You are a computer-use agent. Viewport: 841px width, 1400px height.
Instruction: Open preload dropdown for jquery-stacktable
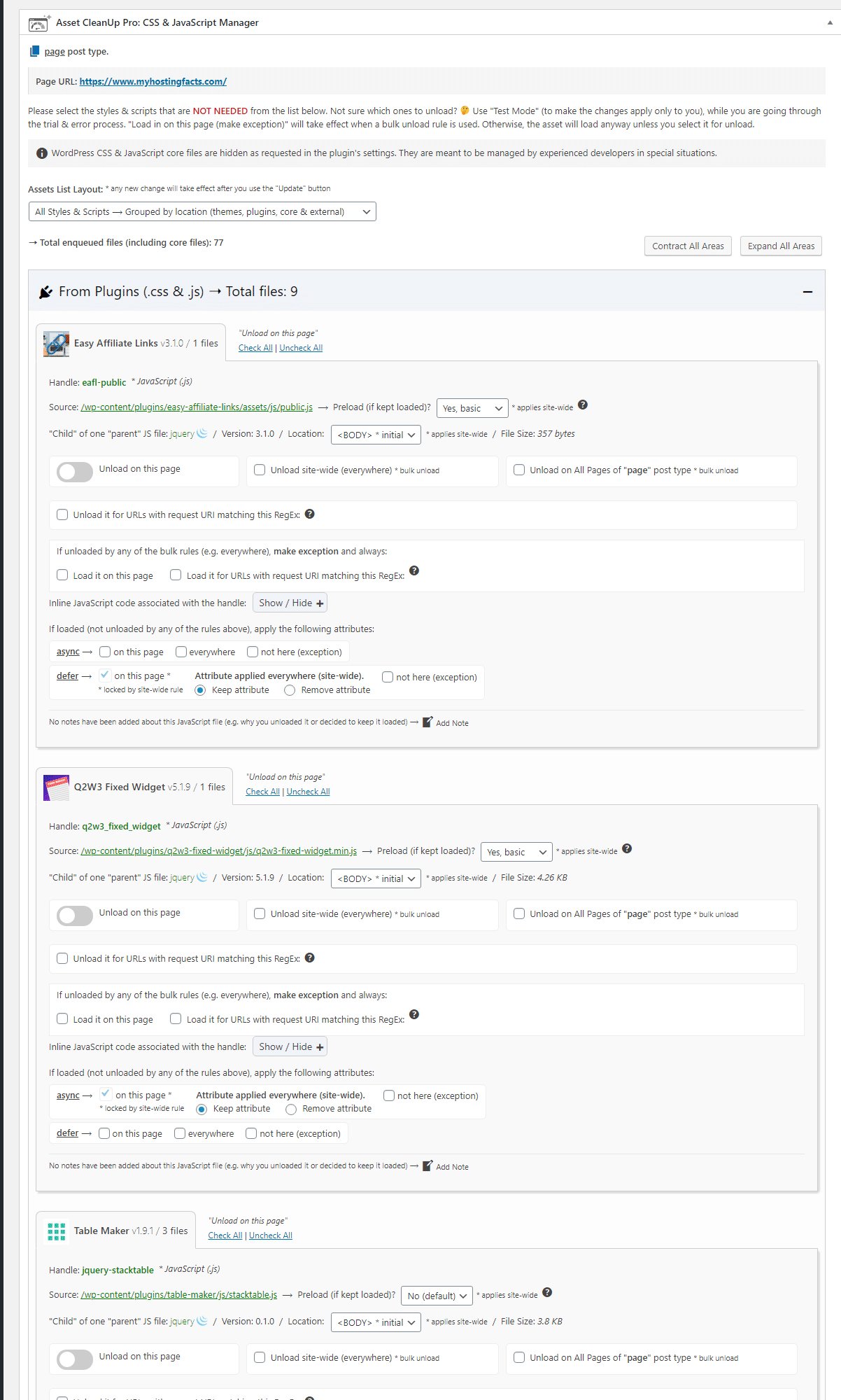coord(437,1296)
